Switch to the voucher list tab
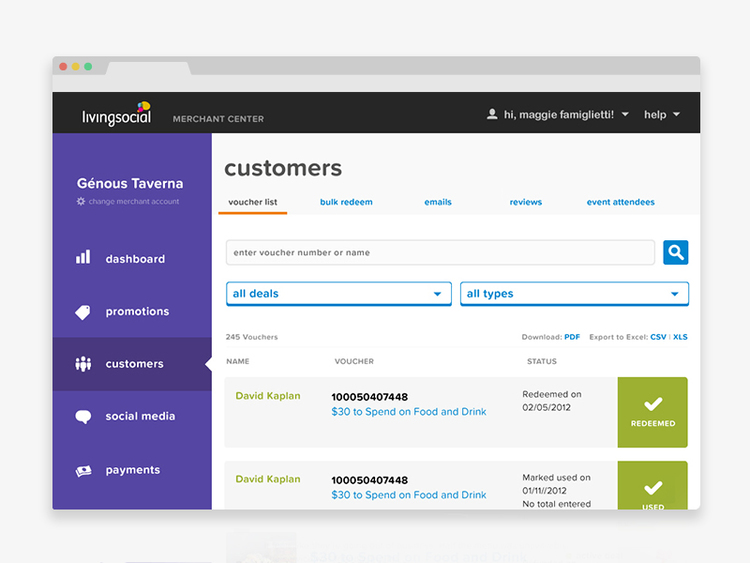The height and width of the screenshot is (563, 750). [253, 202]
